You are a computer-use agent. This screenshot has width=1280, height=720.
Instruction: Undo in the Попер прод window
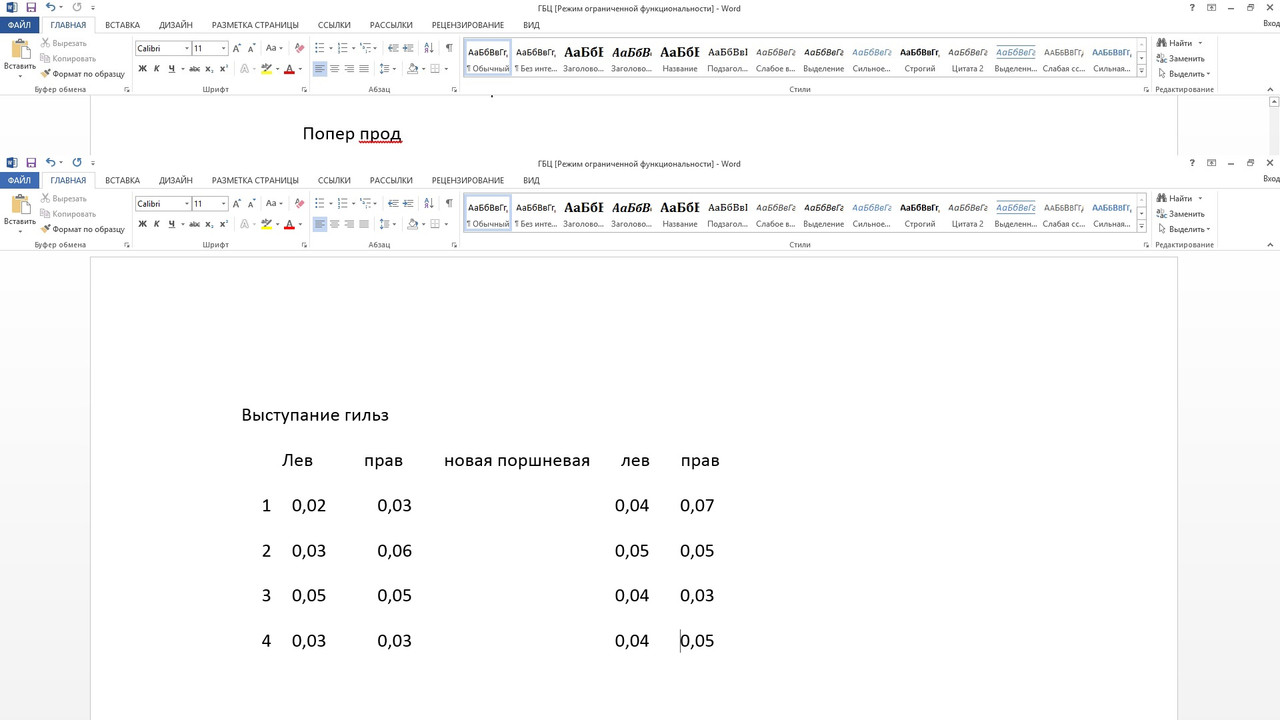point(50,7)
